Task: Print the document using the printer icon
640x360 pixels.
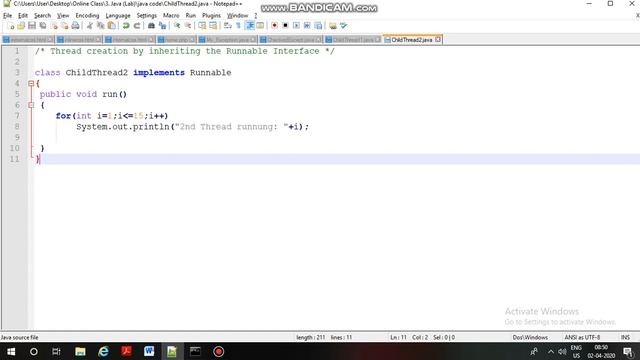Action: (76, 26)
